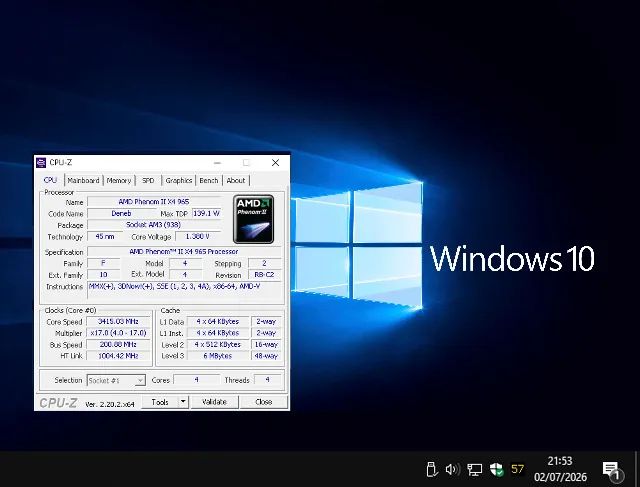This screenshot has height=487, width=640.
Task: Open the network tray icon
Action: (474, 469)
